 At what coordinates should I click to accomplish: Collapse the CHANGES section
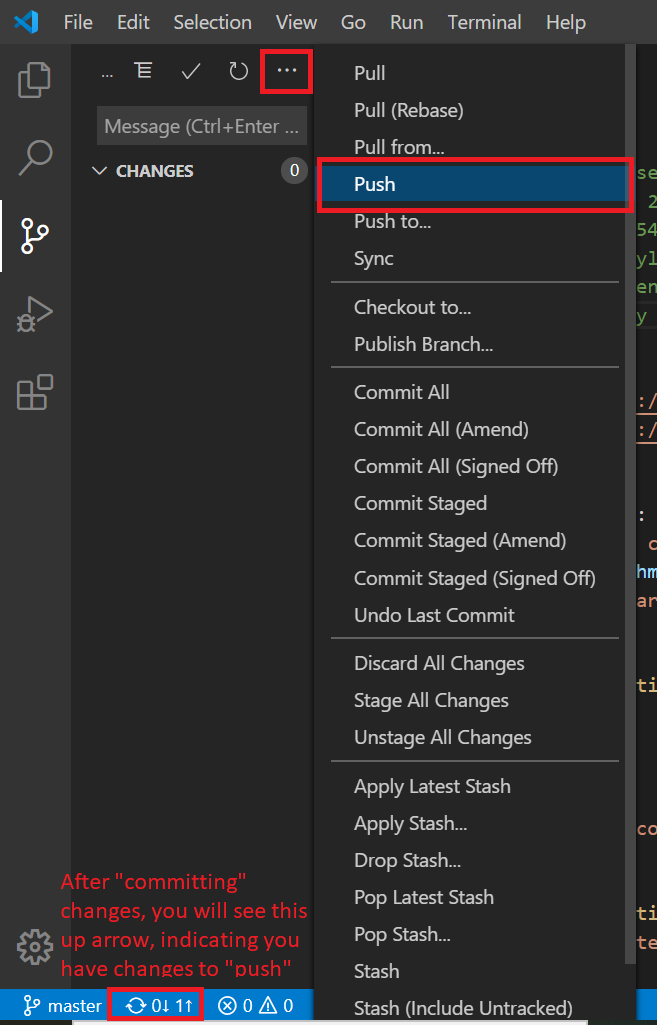[98, 171]
